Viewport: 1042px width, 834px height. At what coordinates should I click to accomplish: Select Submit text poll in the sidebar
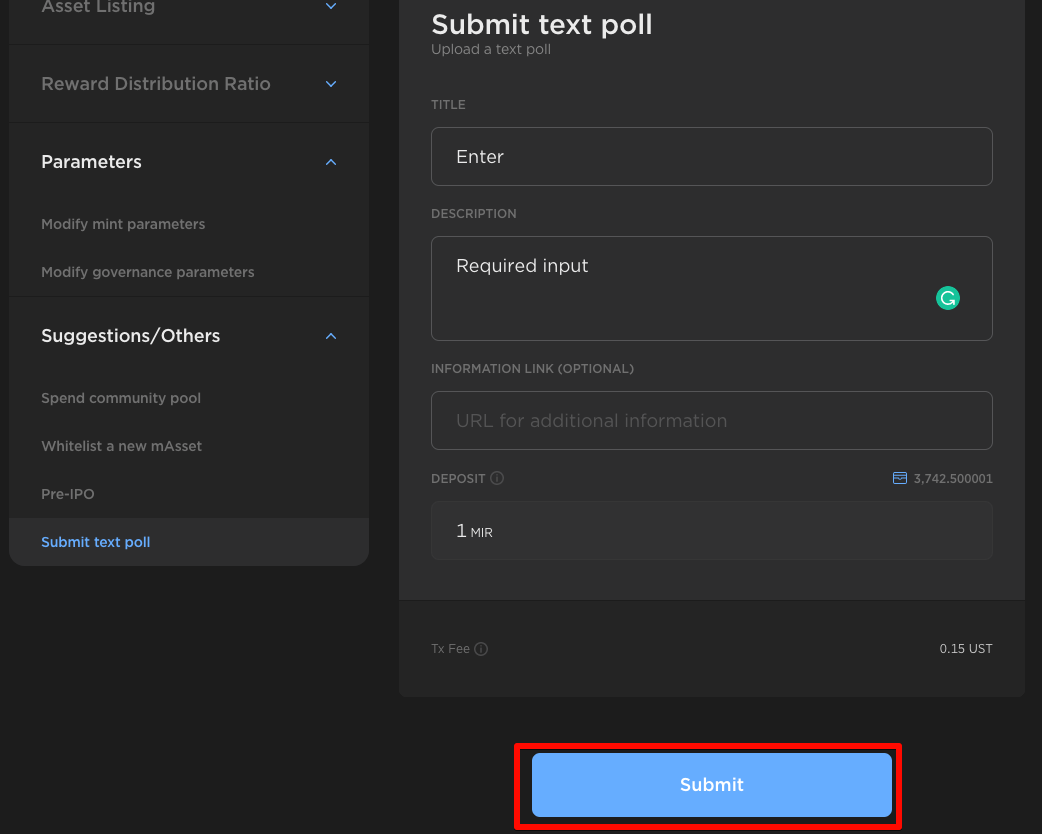96,542
